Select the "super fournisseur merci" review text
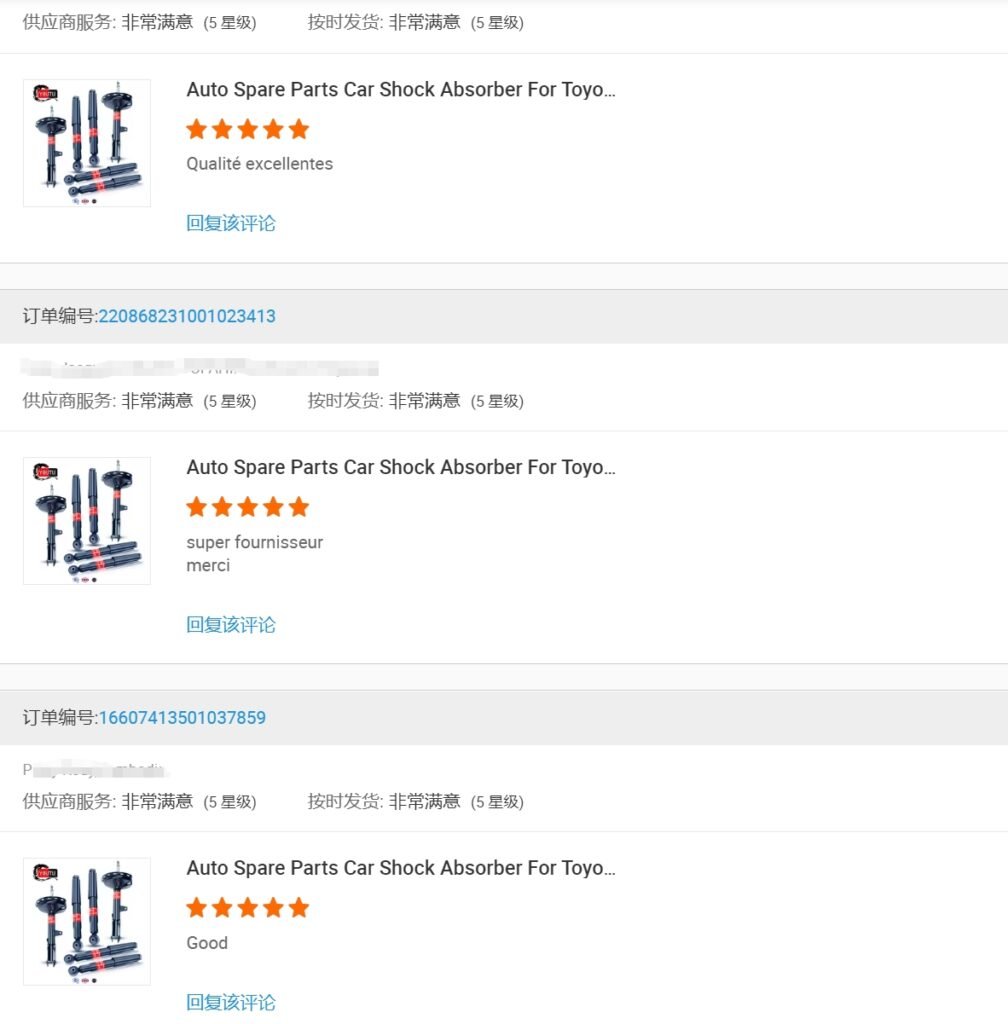The width and height of the screenshot is (1008, 1024). coord(254,553)
